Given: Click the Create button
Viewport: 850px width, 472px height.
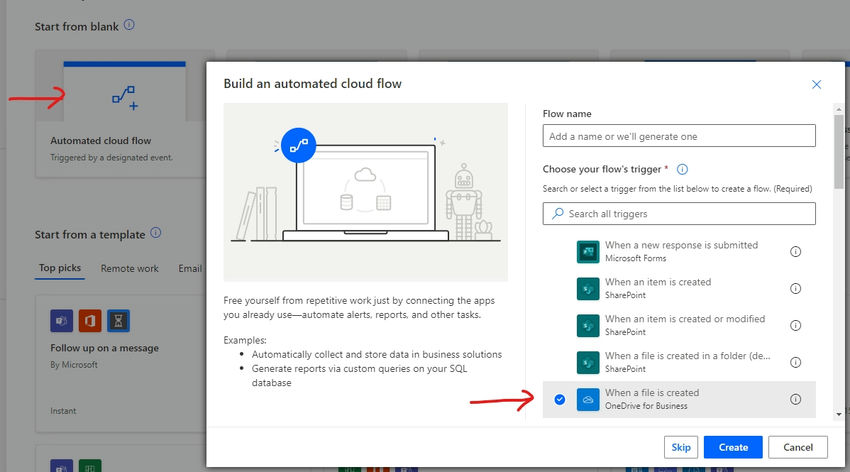Looking at the screenshot, I should point(733,447).
